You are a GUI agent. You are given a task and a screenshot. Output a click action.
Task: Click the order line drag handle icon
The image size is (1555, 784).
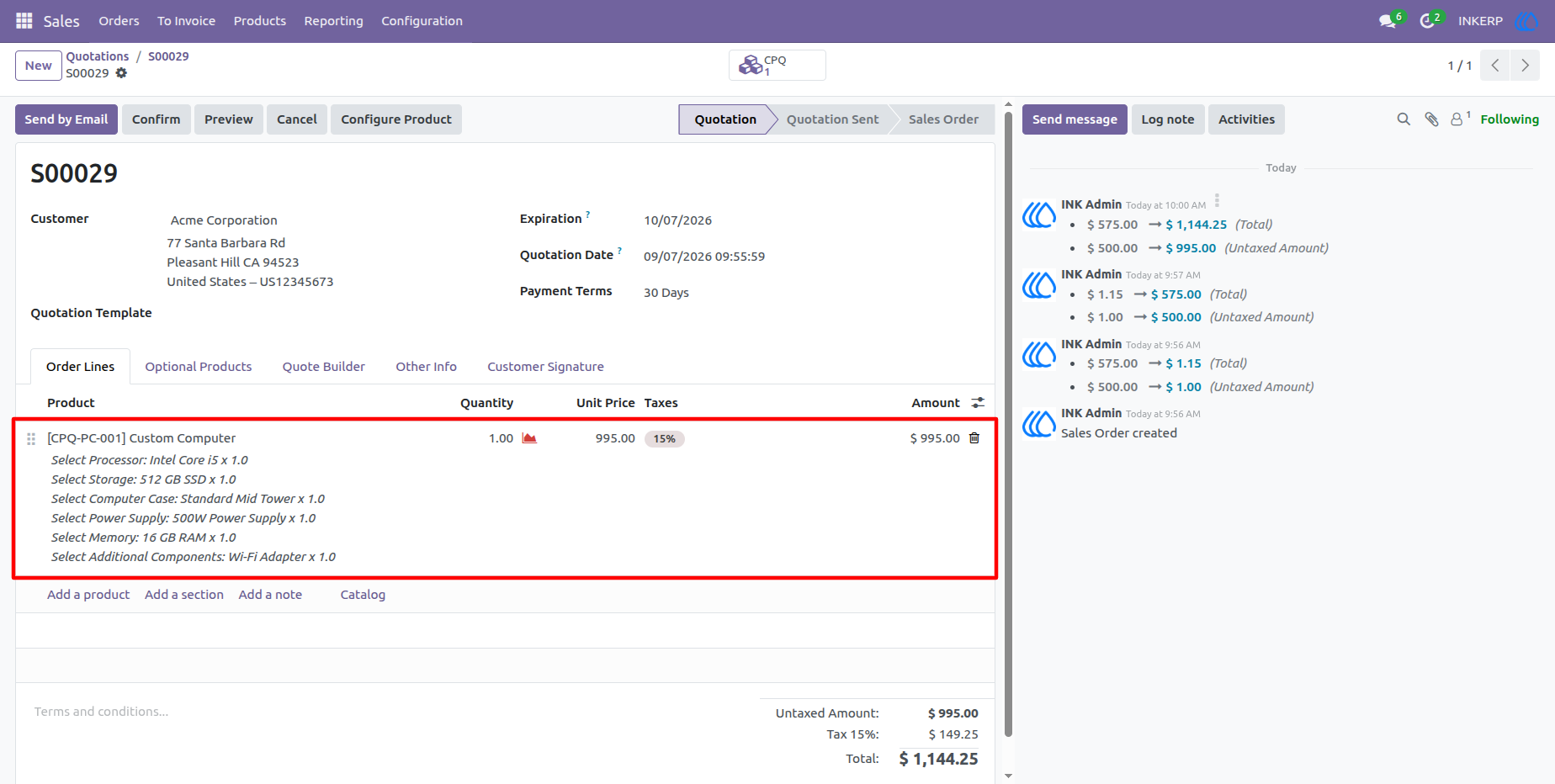coord(31,439)
